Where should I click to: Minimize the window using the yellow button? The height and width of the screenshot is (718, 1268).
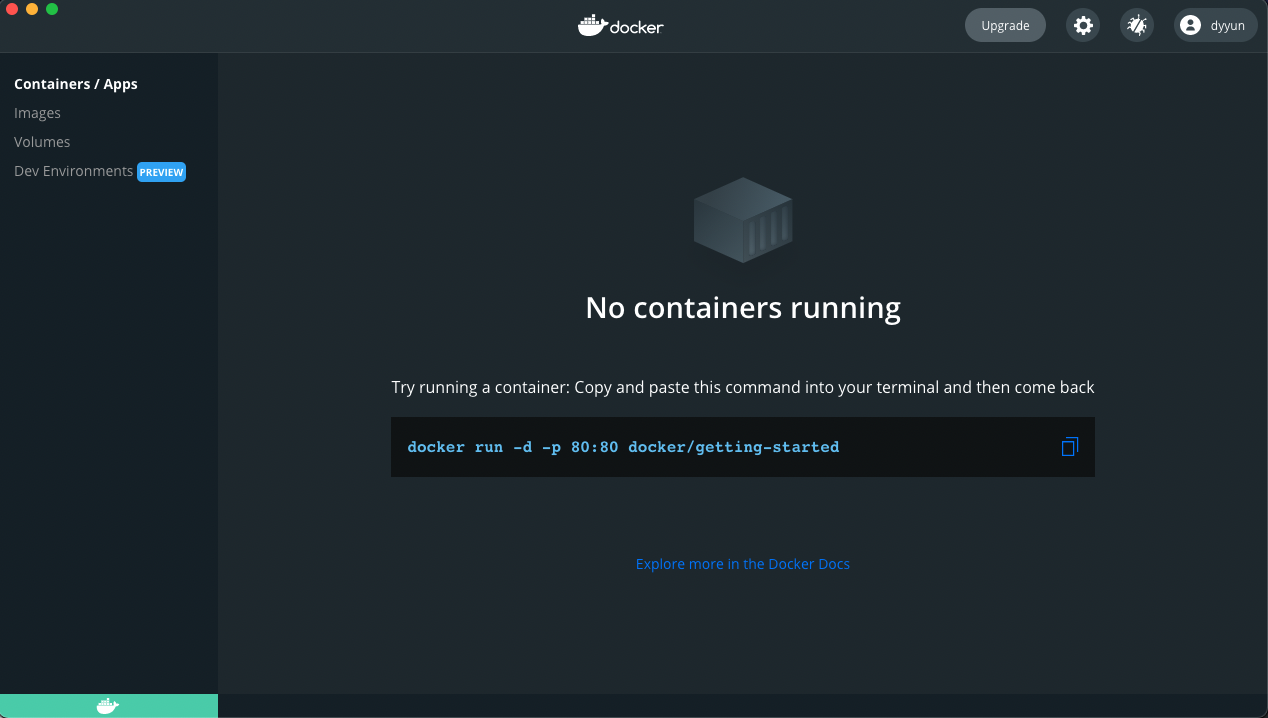[x=32, y=9]
